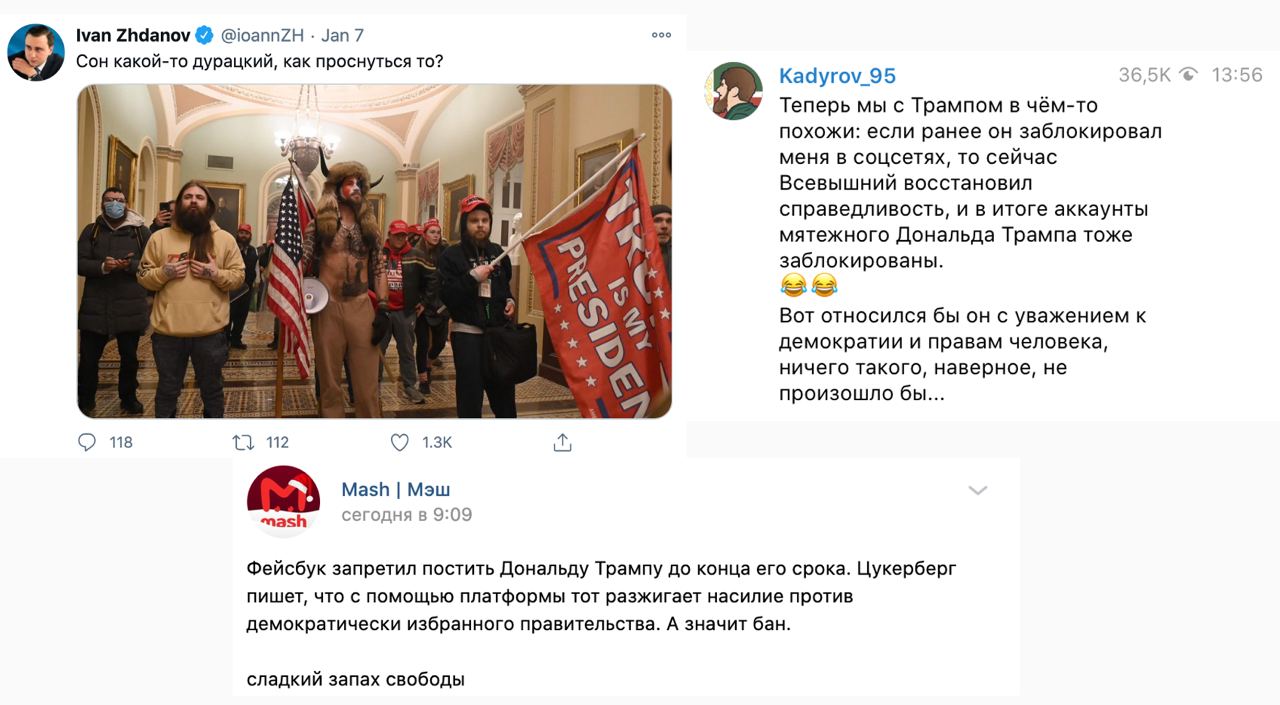Open the Jan 7 tweet date
The height and width of the screenshot is (705, 1280).
[342, 35]
